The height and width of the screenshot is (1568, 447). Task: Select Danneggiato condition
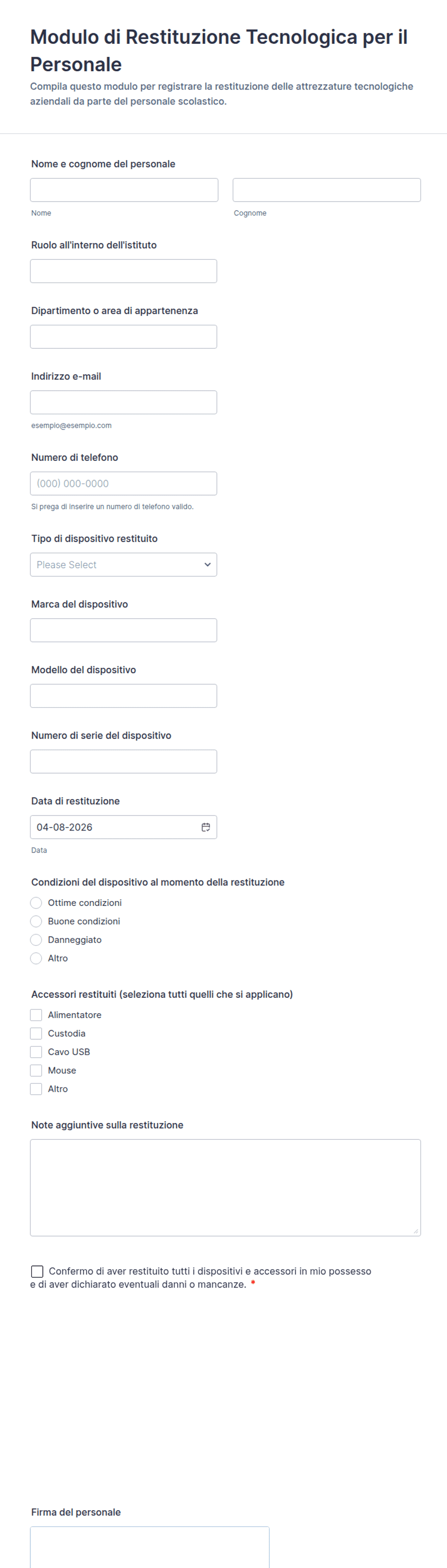click(x=37, y=940)
